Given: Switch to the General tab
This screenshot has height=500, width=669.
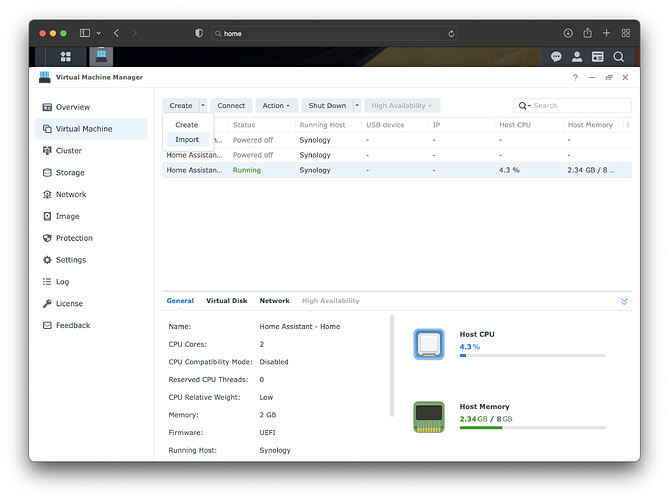Looking at the screenshot, I should coord(180,301).
